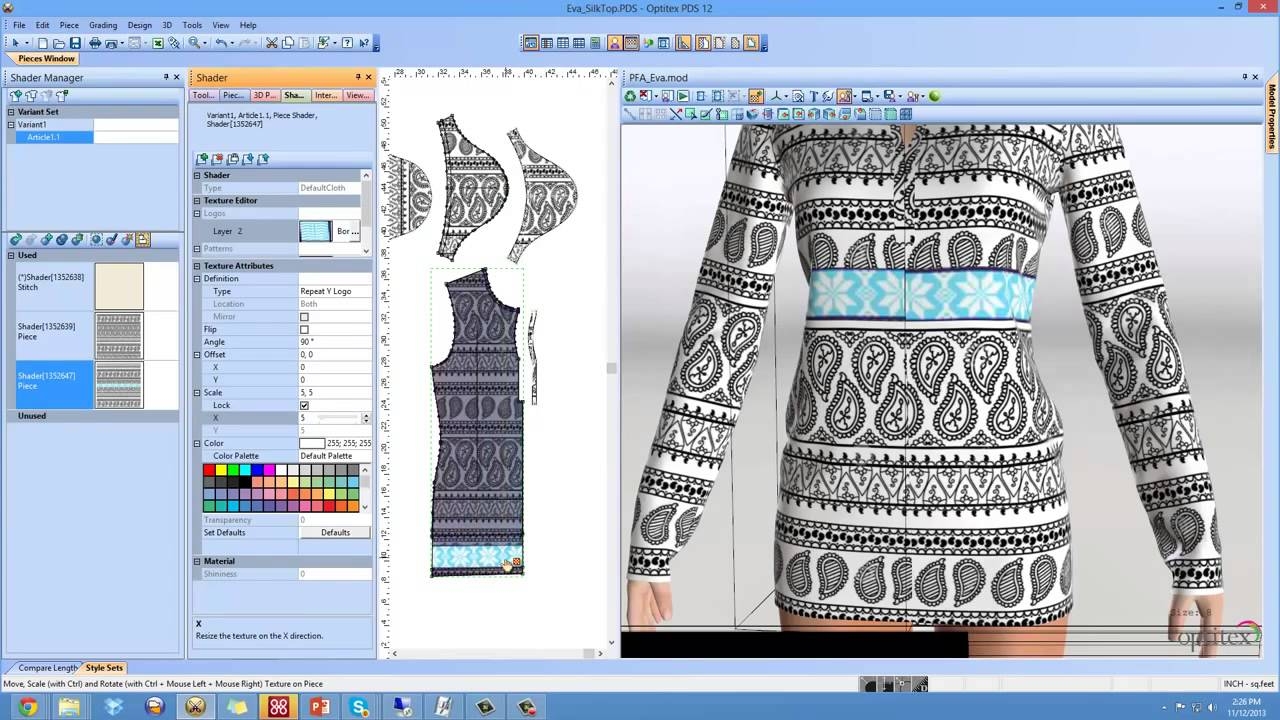
Task: Click the Zoom magnifier icon in the toolbar
Action: tap(193, 43)
